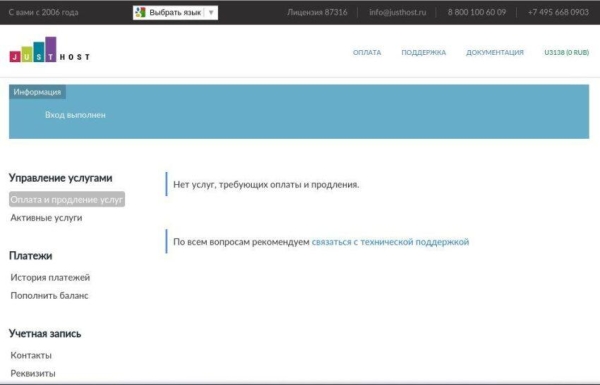The width and height of the screenshot is (600, 385).
Task: Open the ДОКУМЕНТАЦИЯ menu item
Action: point(494,52)
